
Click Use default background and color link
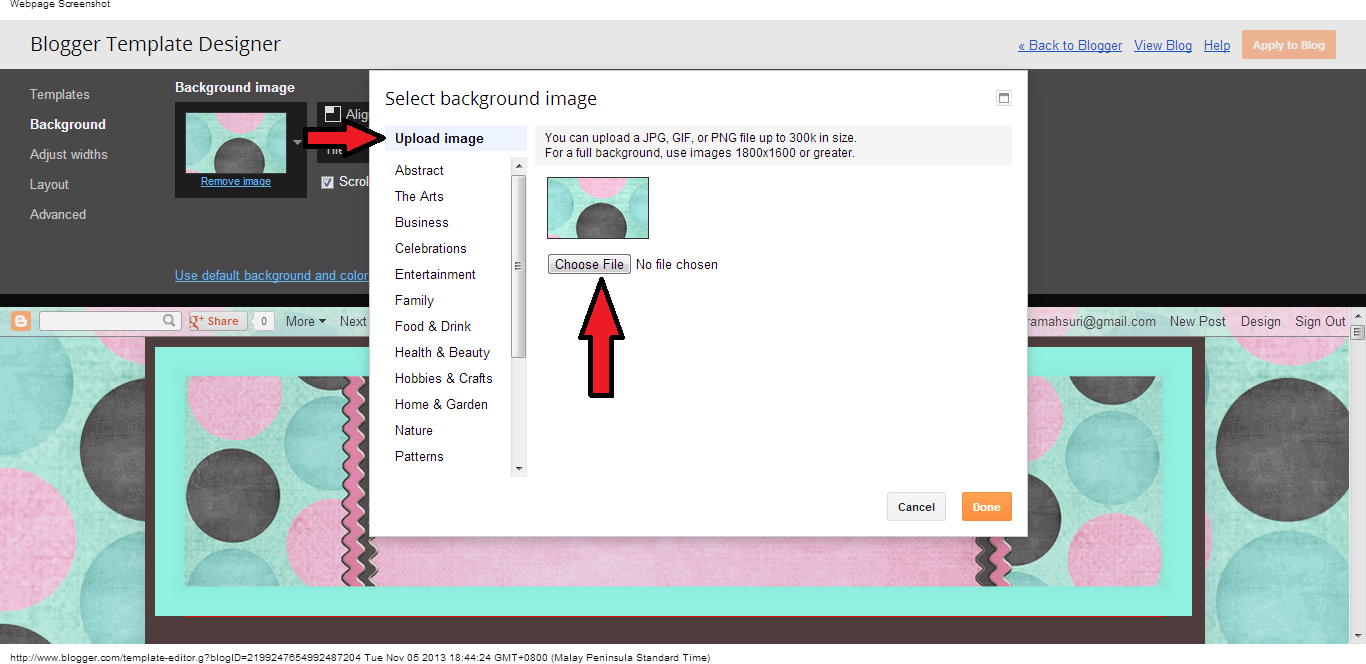(272, 275)
